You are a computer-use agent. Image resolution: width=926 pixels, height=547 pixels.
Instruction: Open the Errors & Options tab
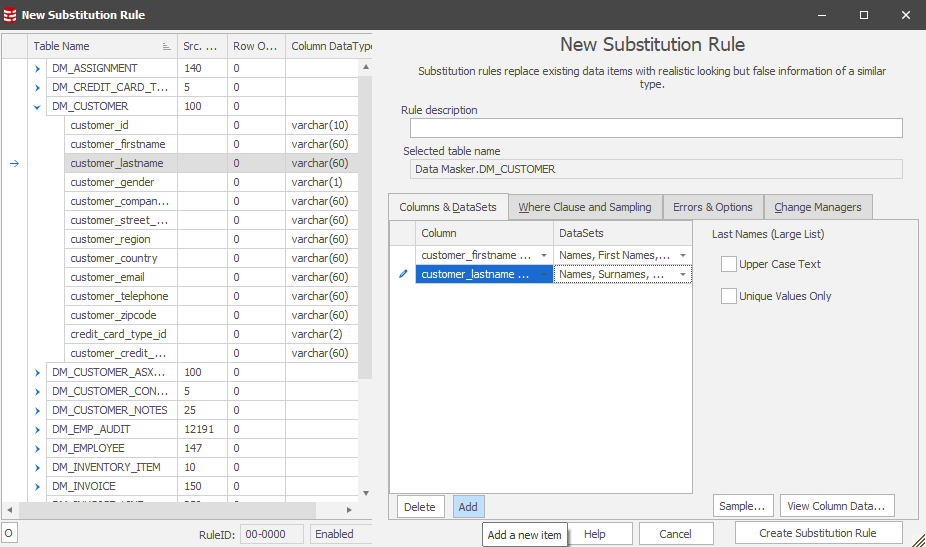[712, 207]
